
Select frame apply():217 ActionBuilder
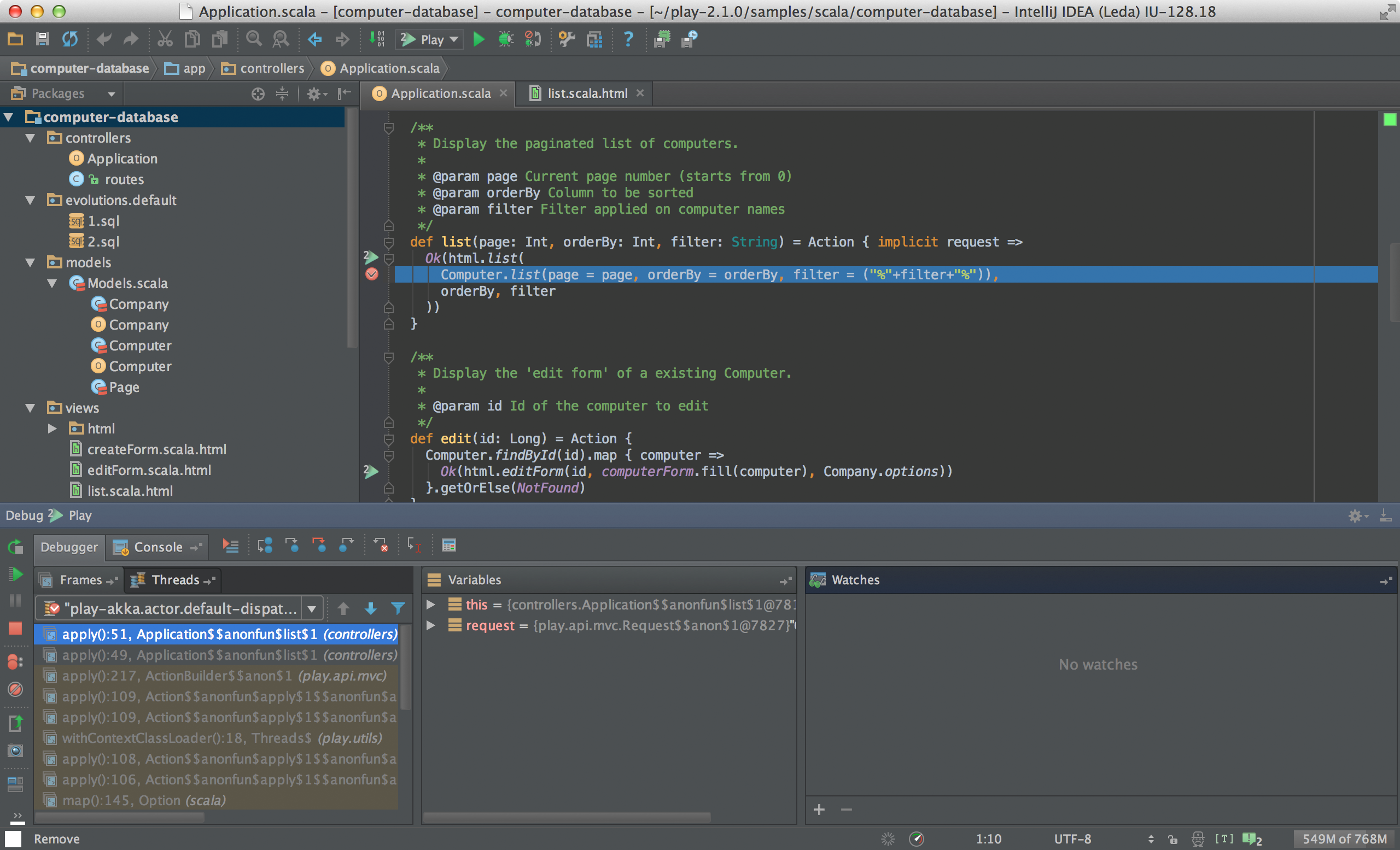217,676
